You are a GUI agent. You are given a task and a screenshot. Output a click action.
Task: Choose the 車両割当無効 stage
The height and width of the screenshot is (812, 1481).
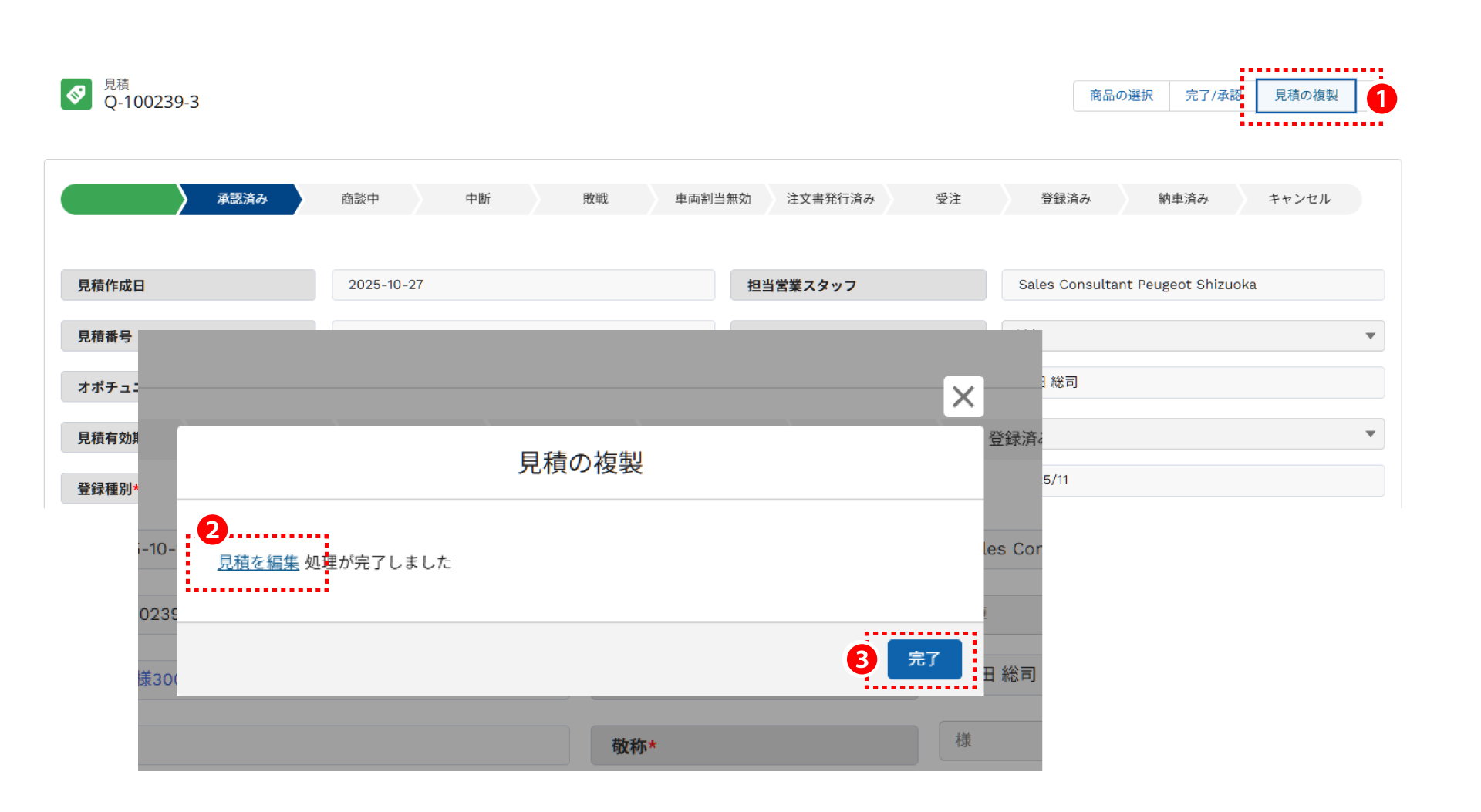[712, 199]
